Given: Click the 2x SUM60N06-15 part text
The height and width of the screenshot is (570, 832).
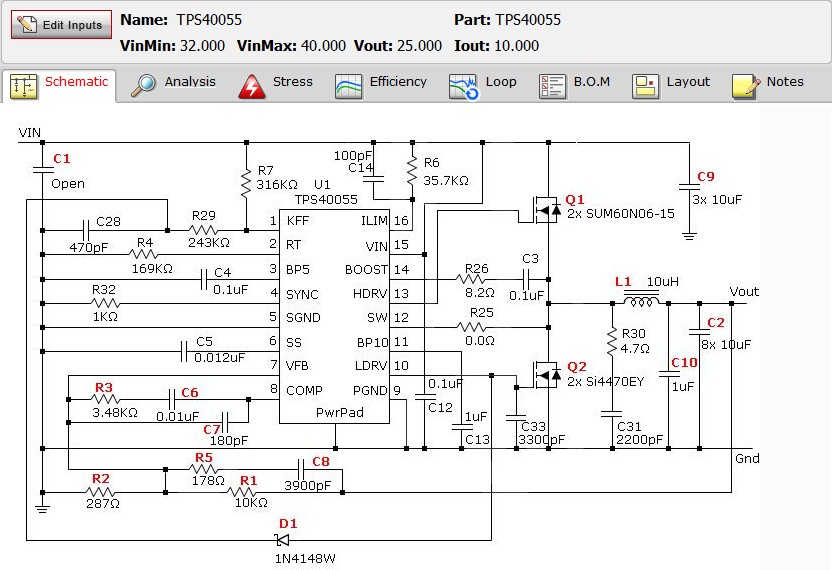Looking at the screenshot, I should click(x=621, y=213).
